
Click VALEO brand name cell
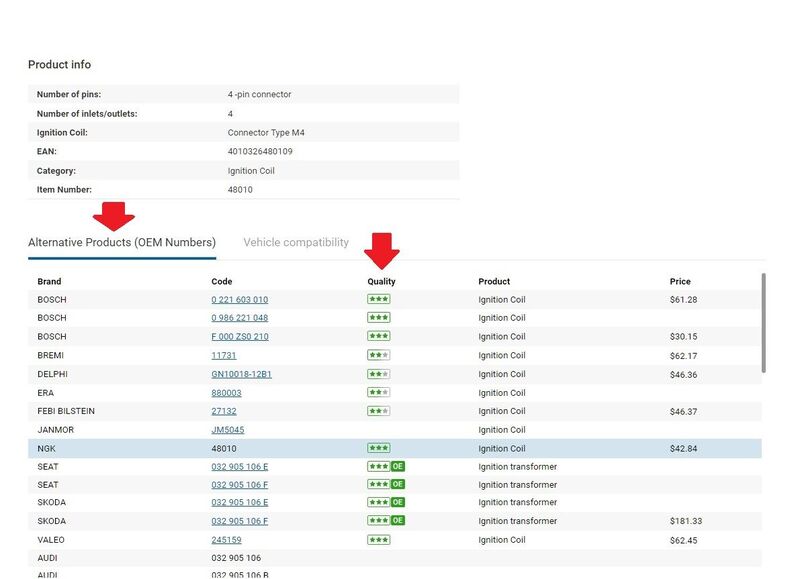[x=51, y=540]
